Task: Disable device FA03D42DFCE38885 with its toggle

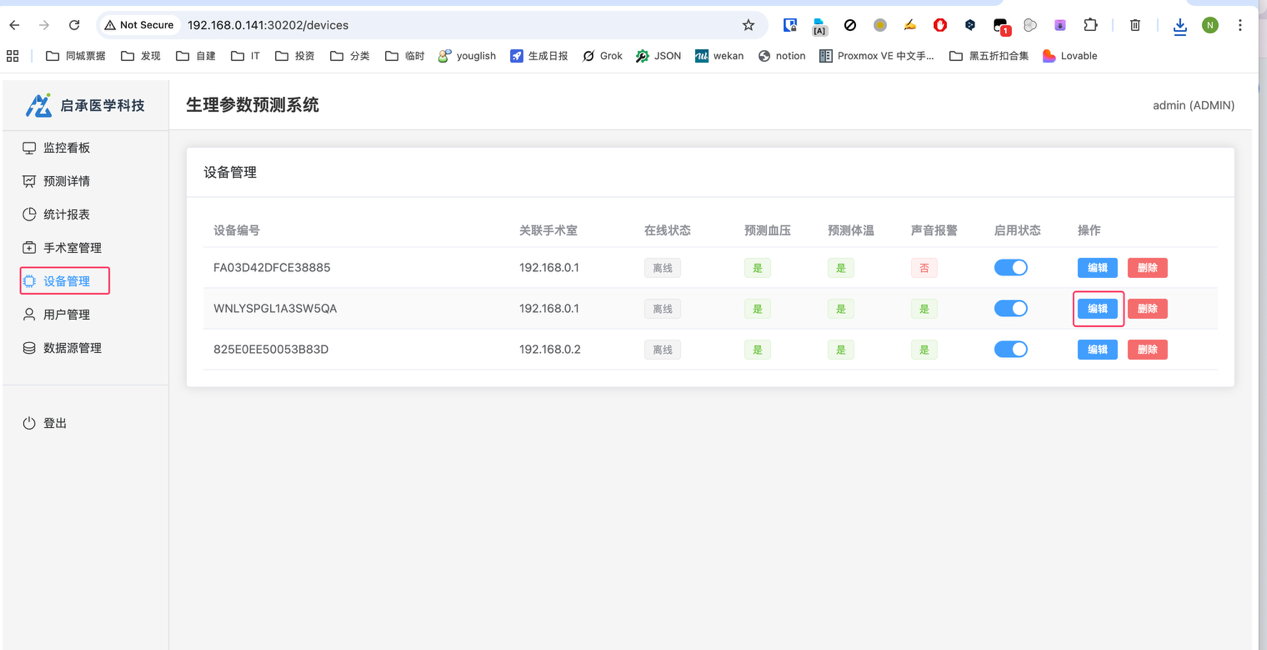Action: [1010, 268]
